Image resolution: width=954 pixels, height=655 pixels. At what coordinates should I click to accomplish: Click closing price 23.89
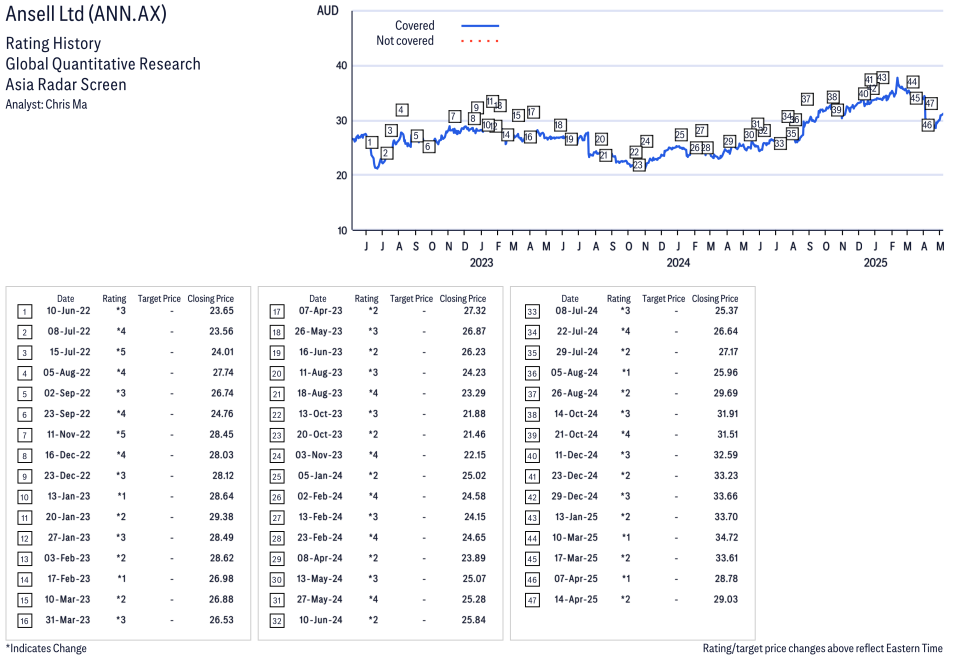[474, 558]
